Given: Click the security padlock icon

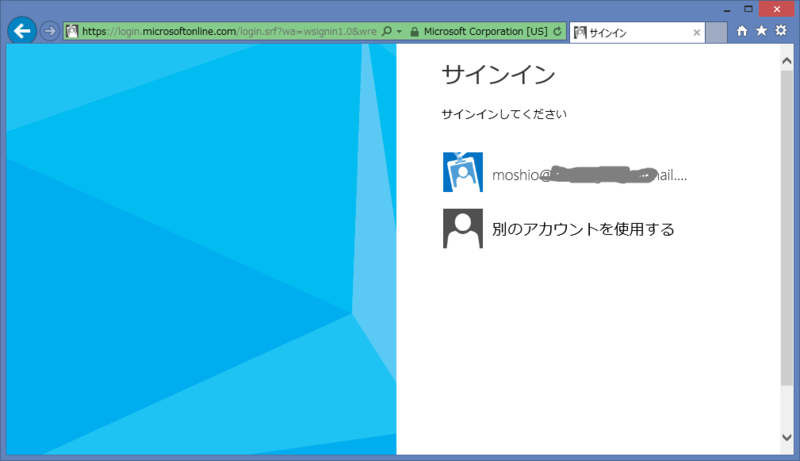Looking at the screenshot, I should 414,32.
